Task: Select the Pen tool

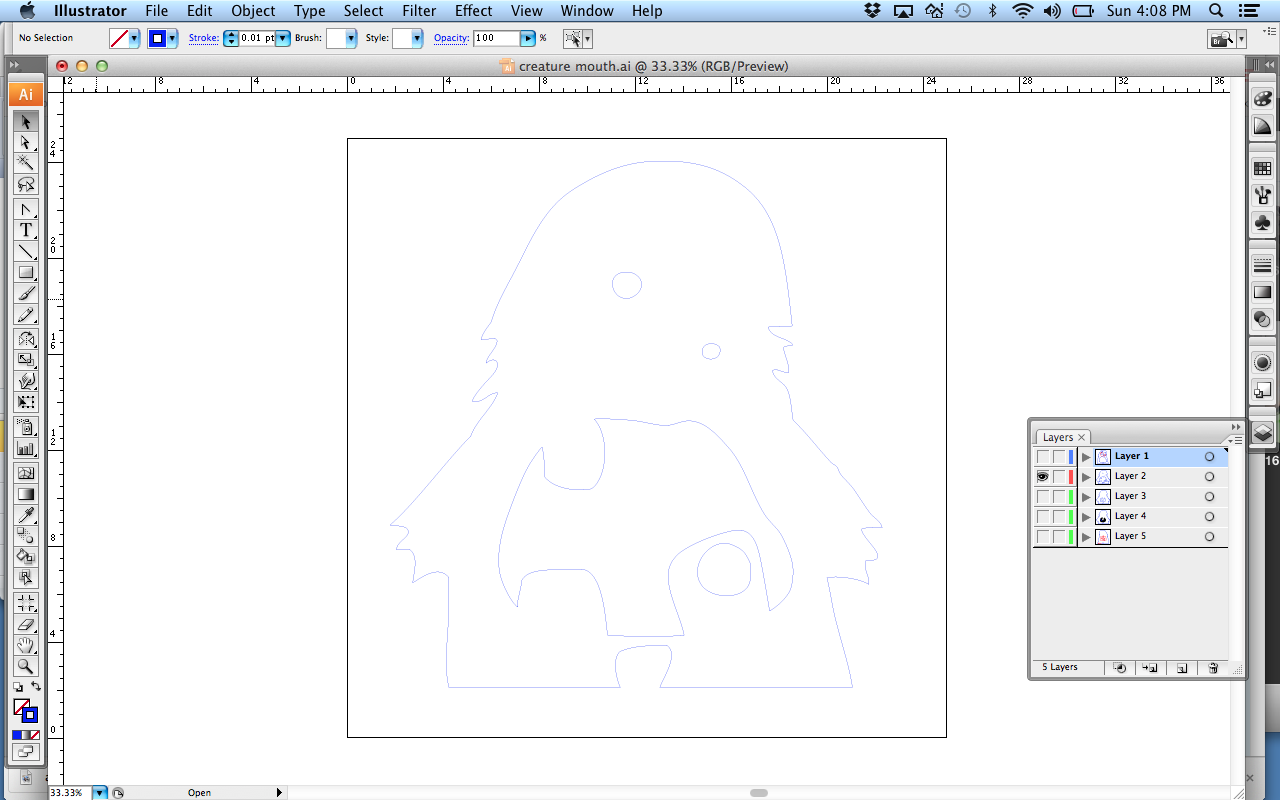Action: 26,209
